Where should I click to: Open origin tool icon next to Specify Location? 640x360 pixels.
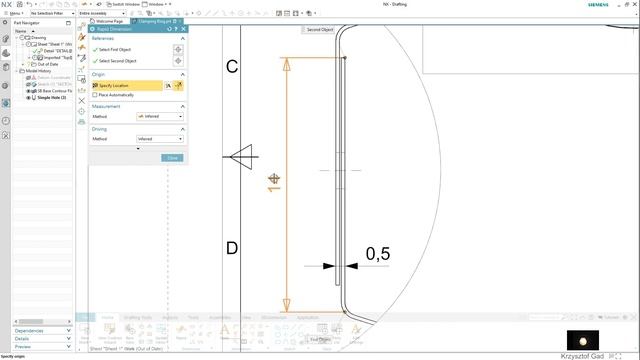[x=168, y=85]
